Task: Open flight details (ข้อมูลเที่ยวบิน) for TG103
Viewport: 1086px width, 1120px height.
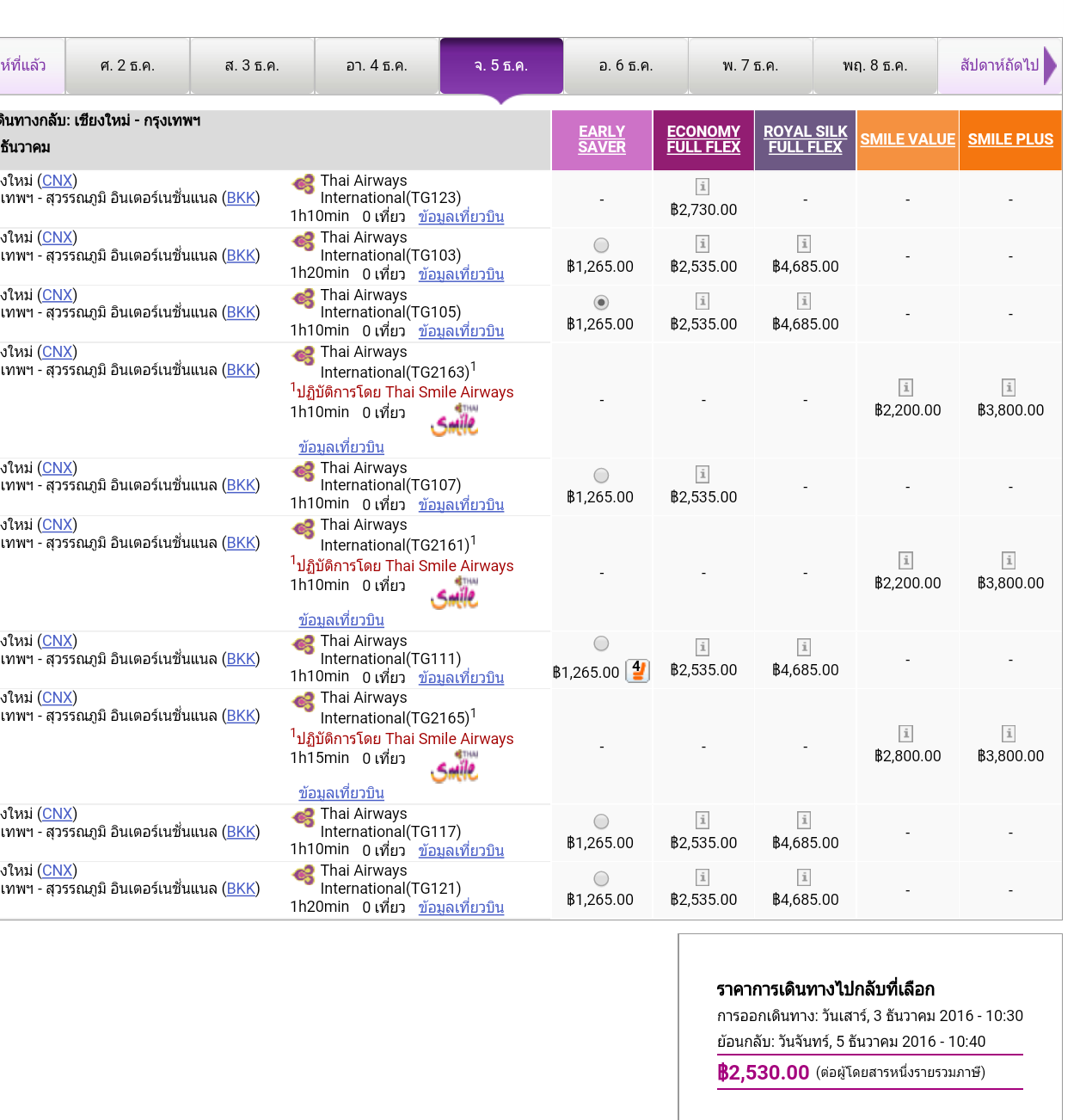Action: click(x=461, y=274)
